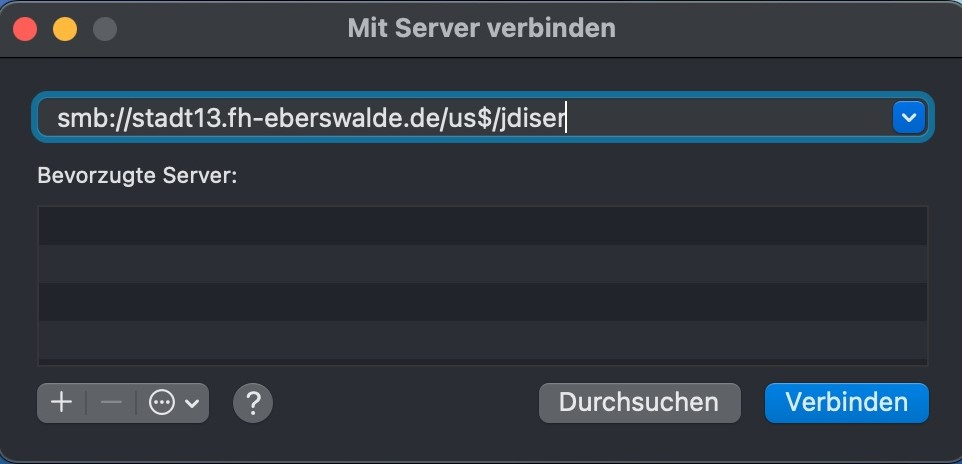Expand the recent servers dropdown arrow
The image size is (962, 464).
click(909, 117)
